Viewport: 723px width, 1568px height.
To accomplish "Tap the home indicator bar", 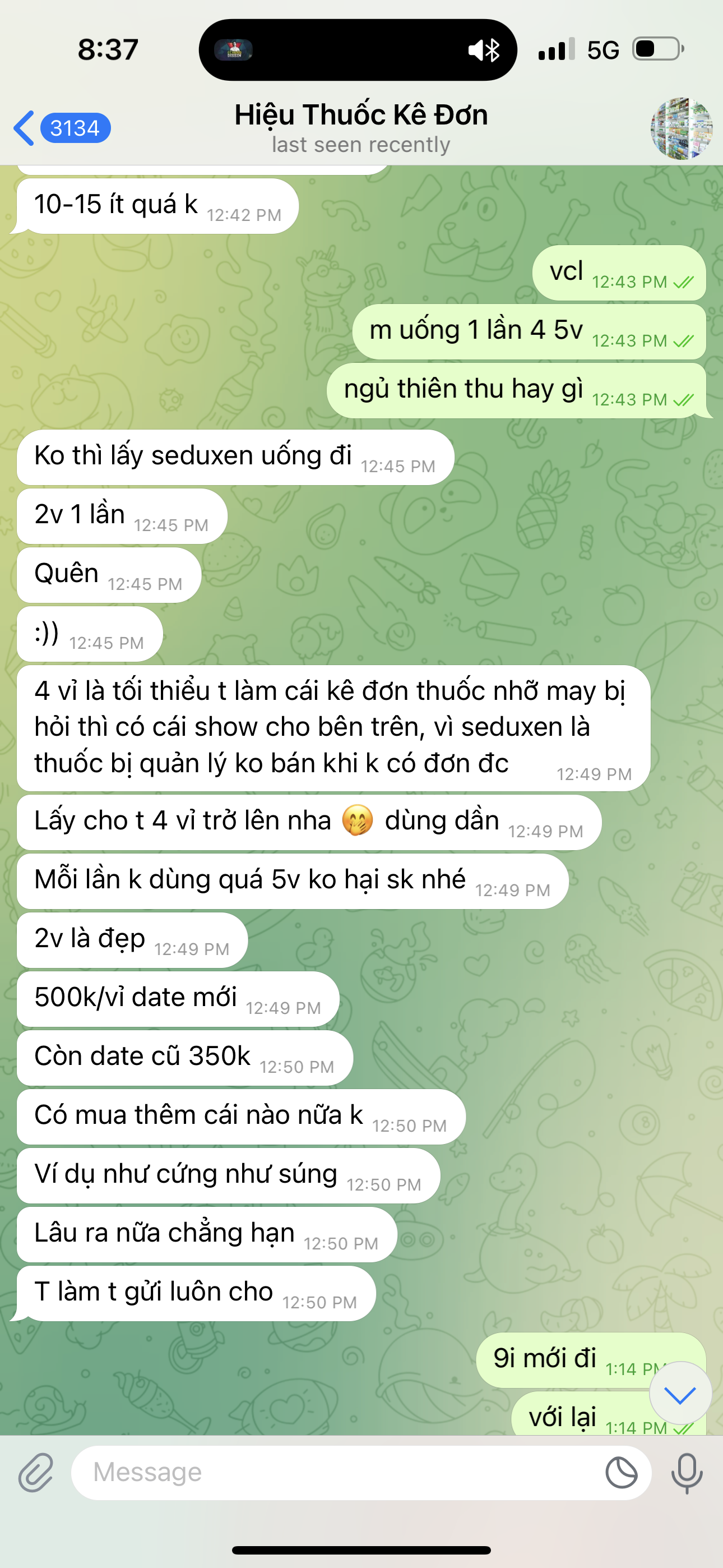I will pyautogui.click(x=361, y=1549).
